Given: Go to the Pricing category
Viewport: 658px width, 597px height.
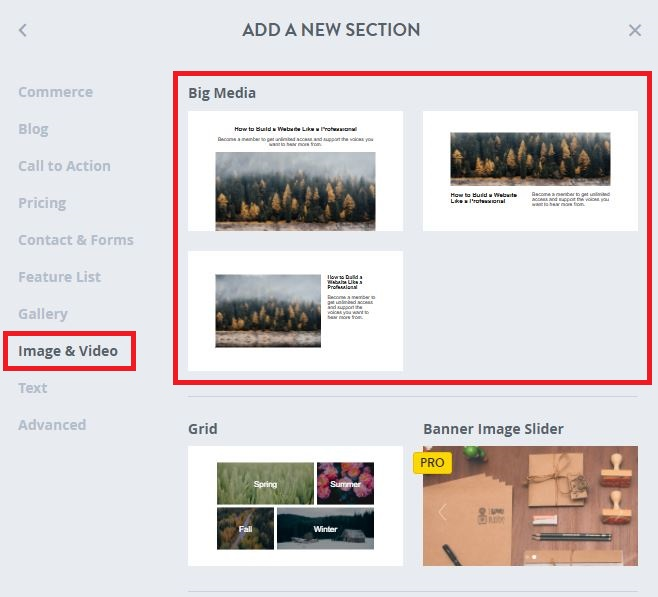Looking at the screenshot, I should [x=42, y=203].
